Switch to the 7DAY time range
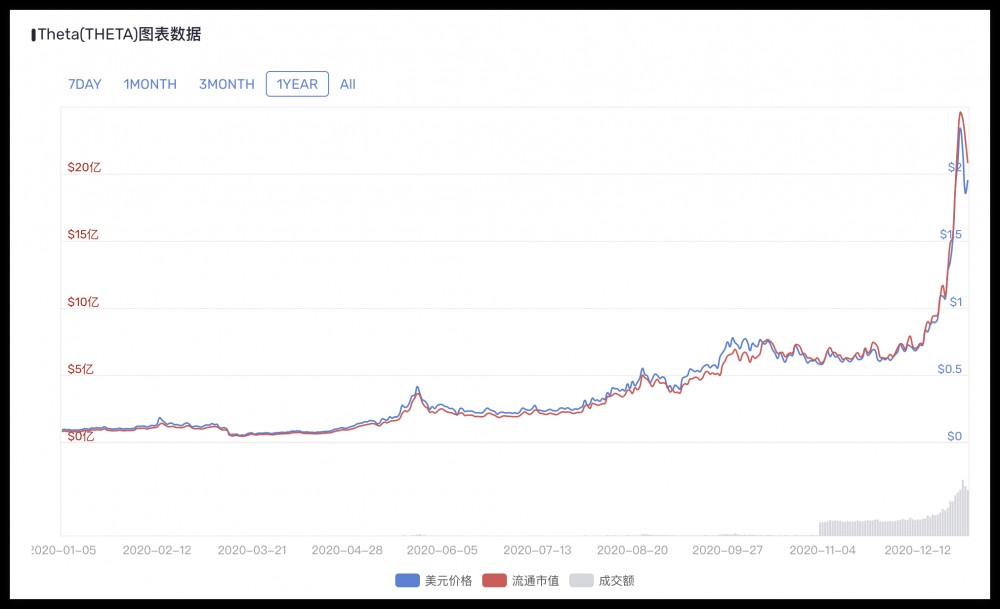The width and height of the screenshot is (1000, 609). 85,84
